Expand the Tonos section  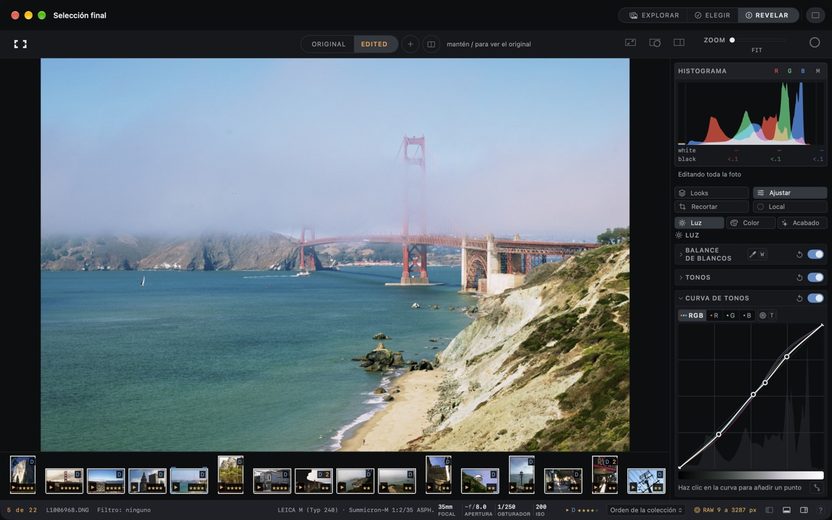[681, 278]
